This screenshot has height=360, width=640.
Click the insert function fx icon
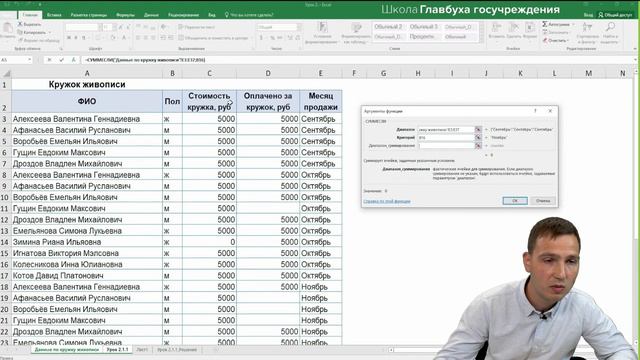coord(73,60)
